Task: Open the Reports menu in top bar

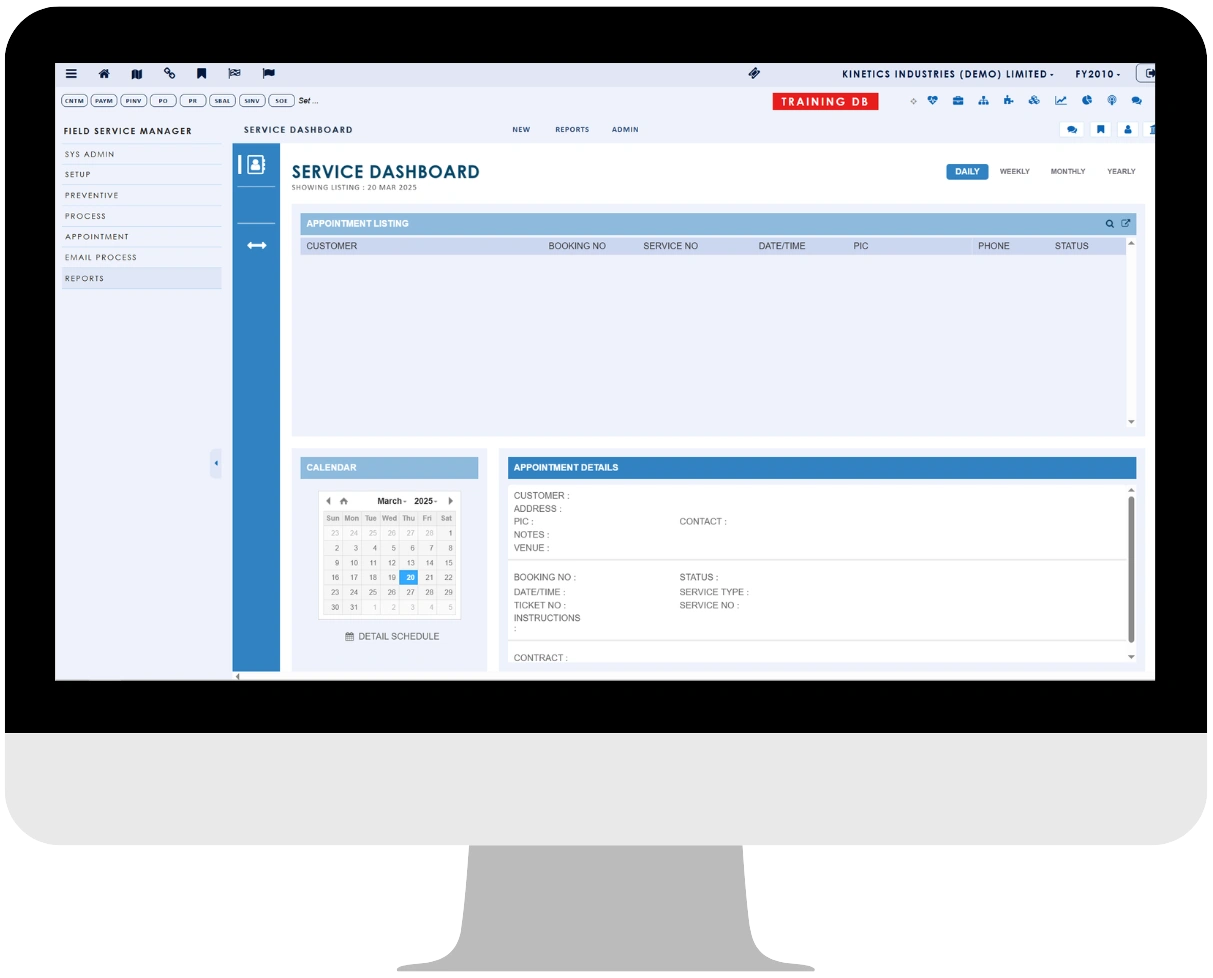Action: tap(572, 130)
